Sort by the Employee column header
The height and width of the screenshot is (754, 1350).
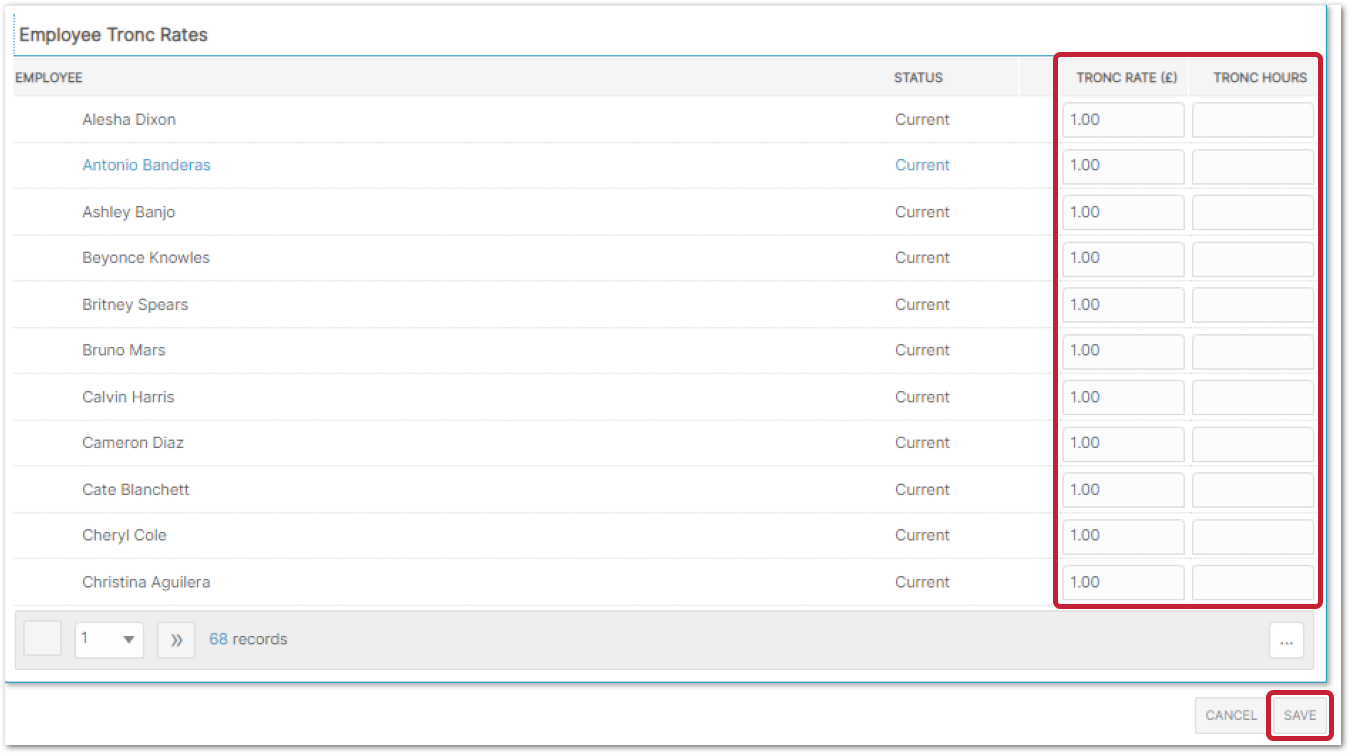pos(49,78)
